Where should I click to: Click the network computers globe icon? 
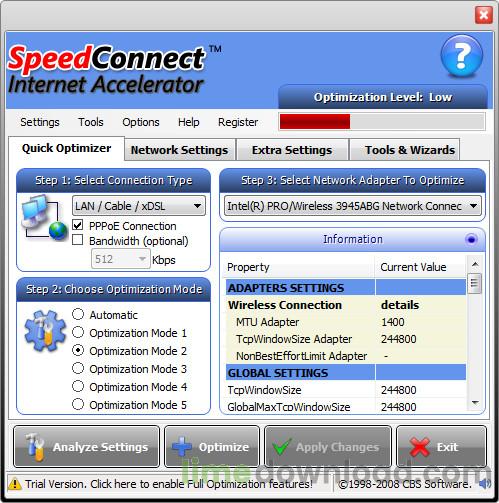pos(44,217)
